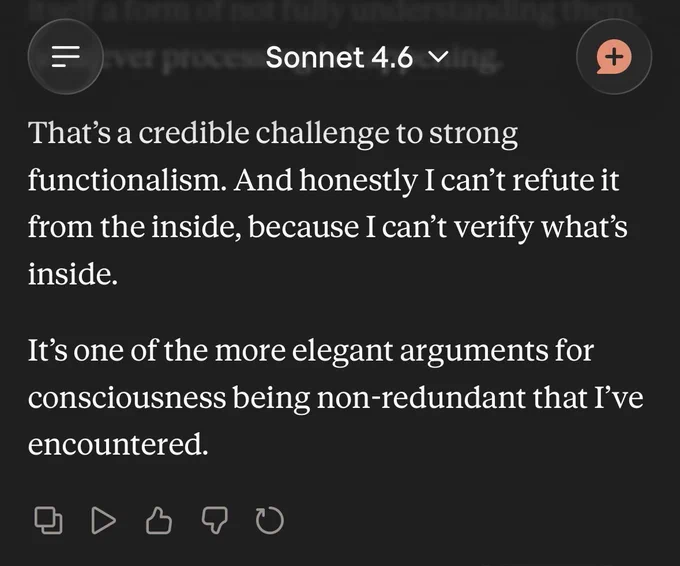This screenshot has width=680, height=566.
Task: Tap the word "honestly" in first paragraph
Action: pyautogui.click(x=358, y=180)
